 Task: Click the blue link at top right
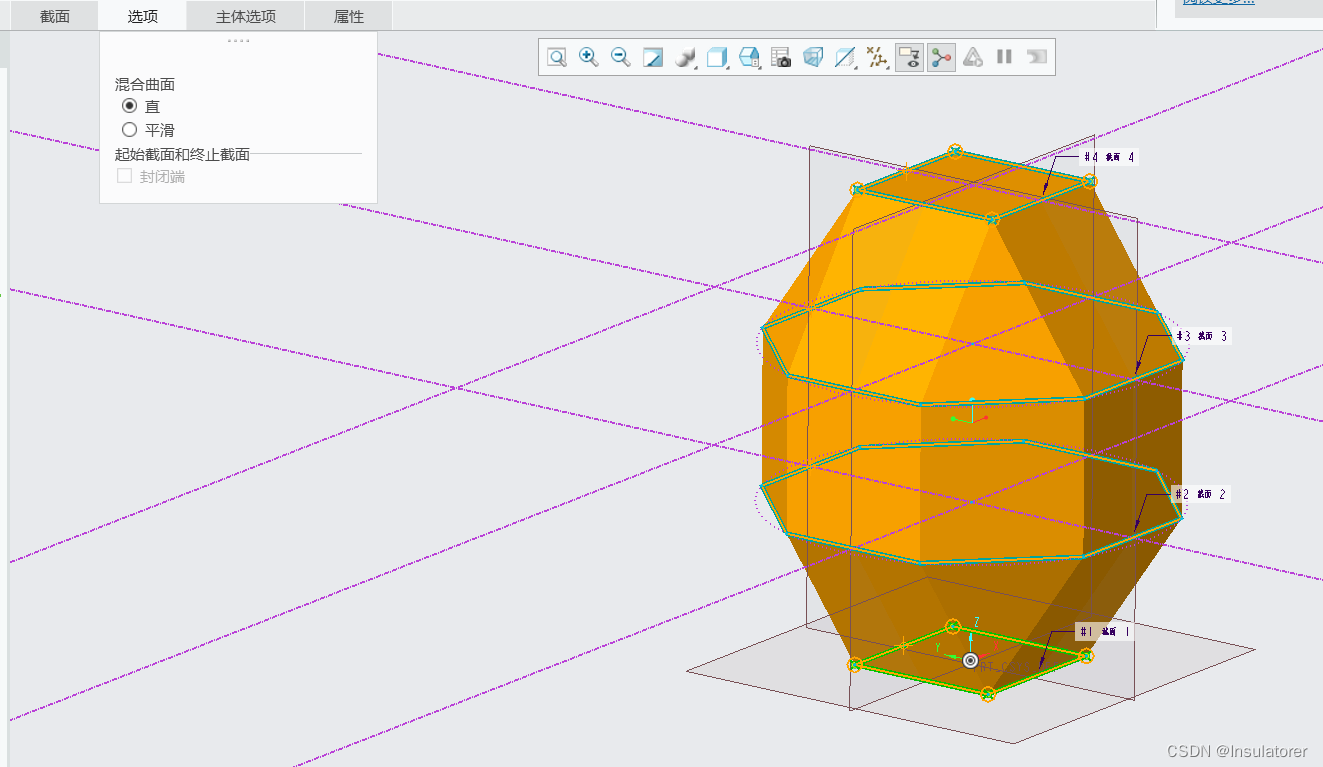(x=1218, y=3)
